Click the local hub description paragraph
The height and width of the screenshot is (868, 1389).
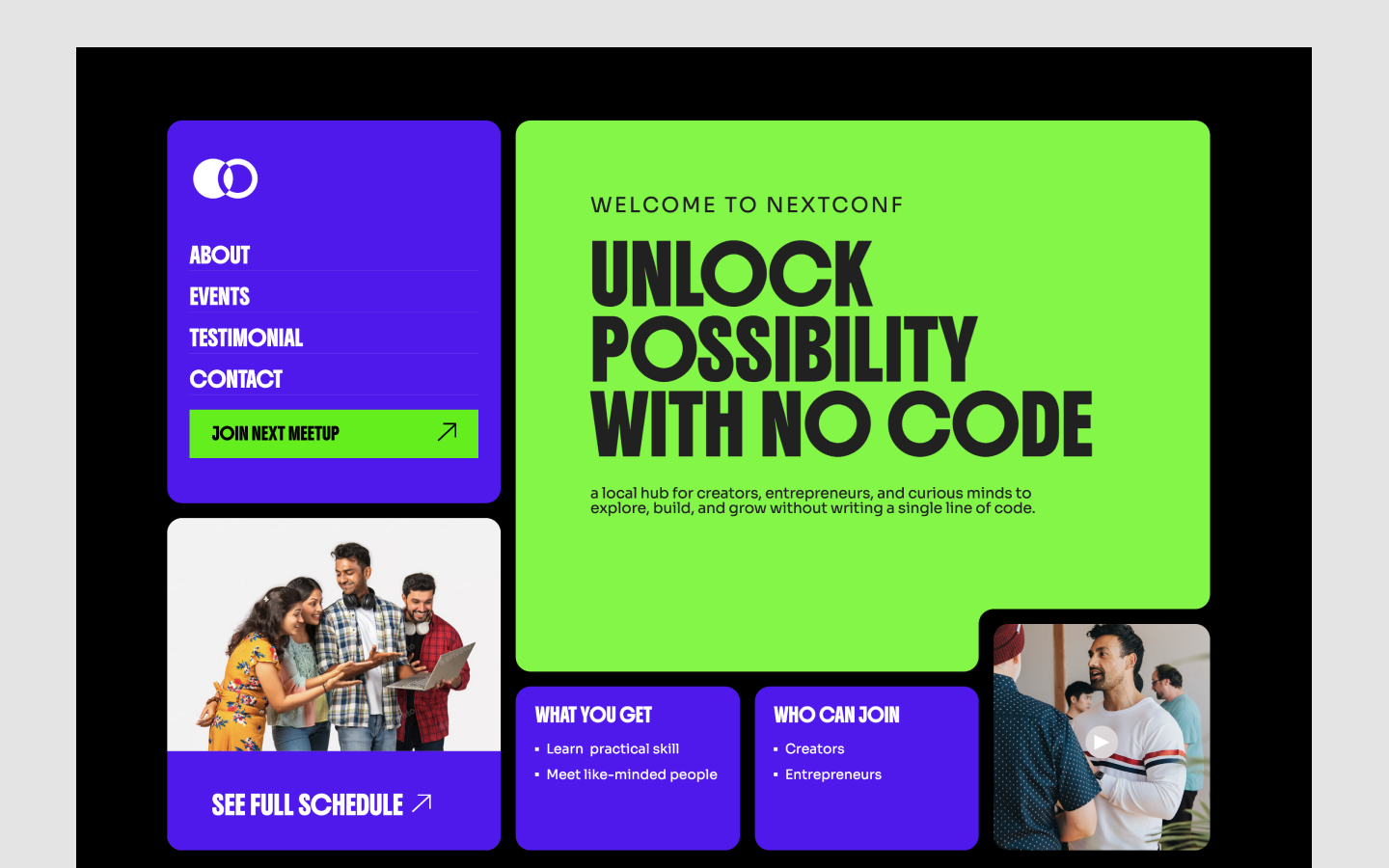812,501
